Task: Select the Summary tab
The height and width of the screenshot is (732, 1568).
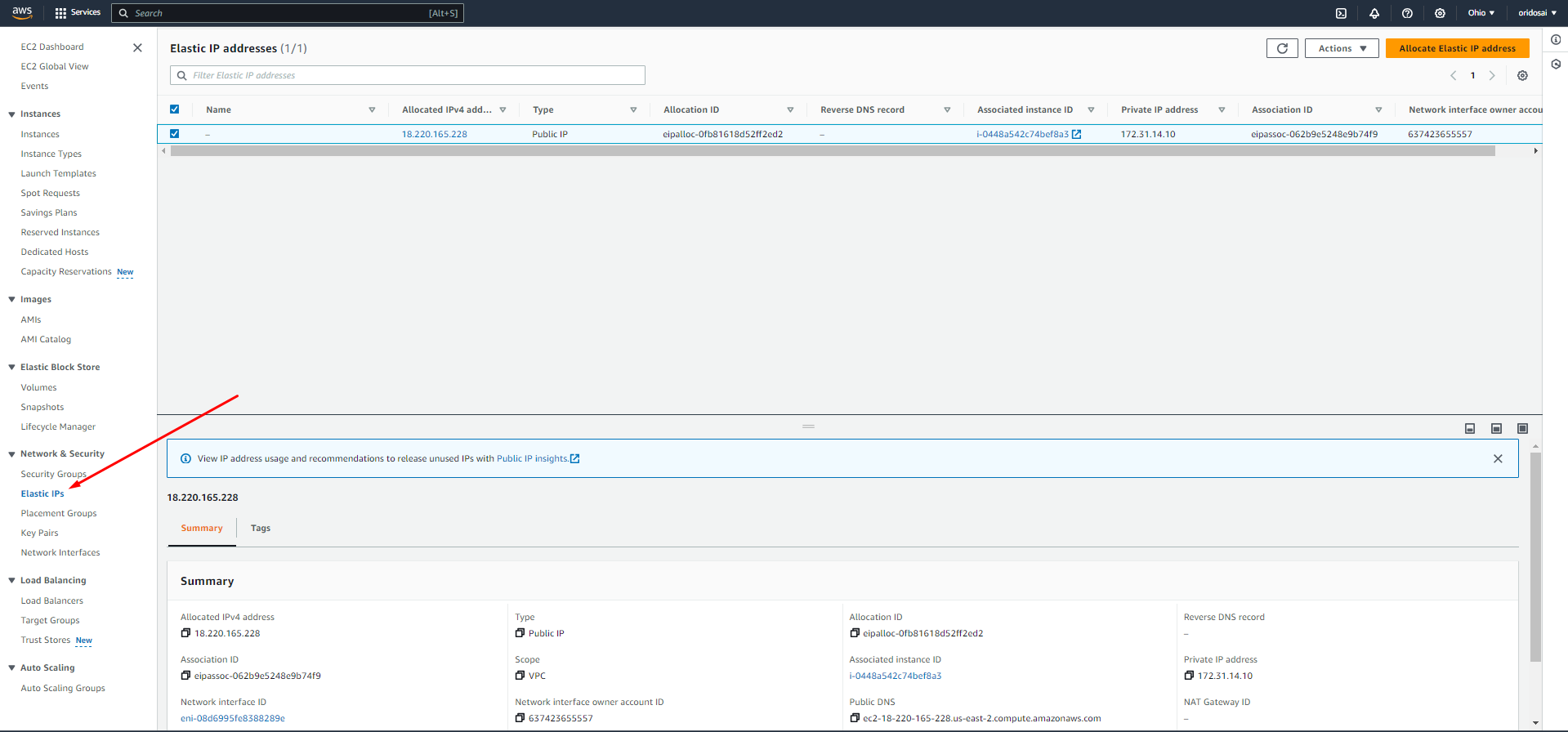Action: [202, 529]
